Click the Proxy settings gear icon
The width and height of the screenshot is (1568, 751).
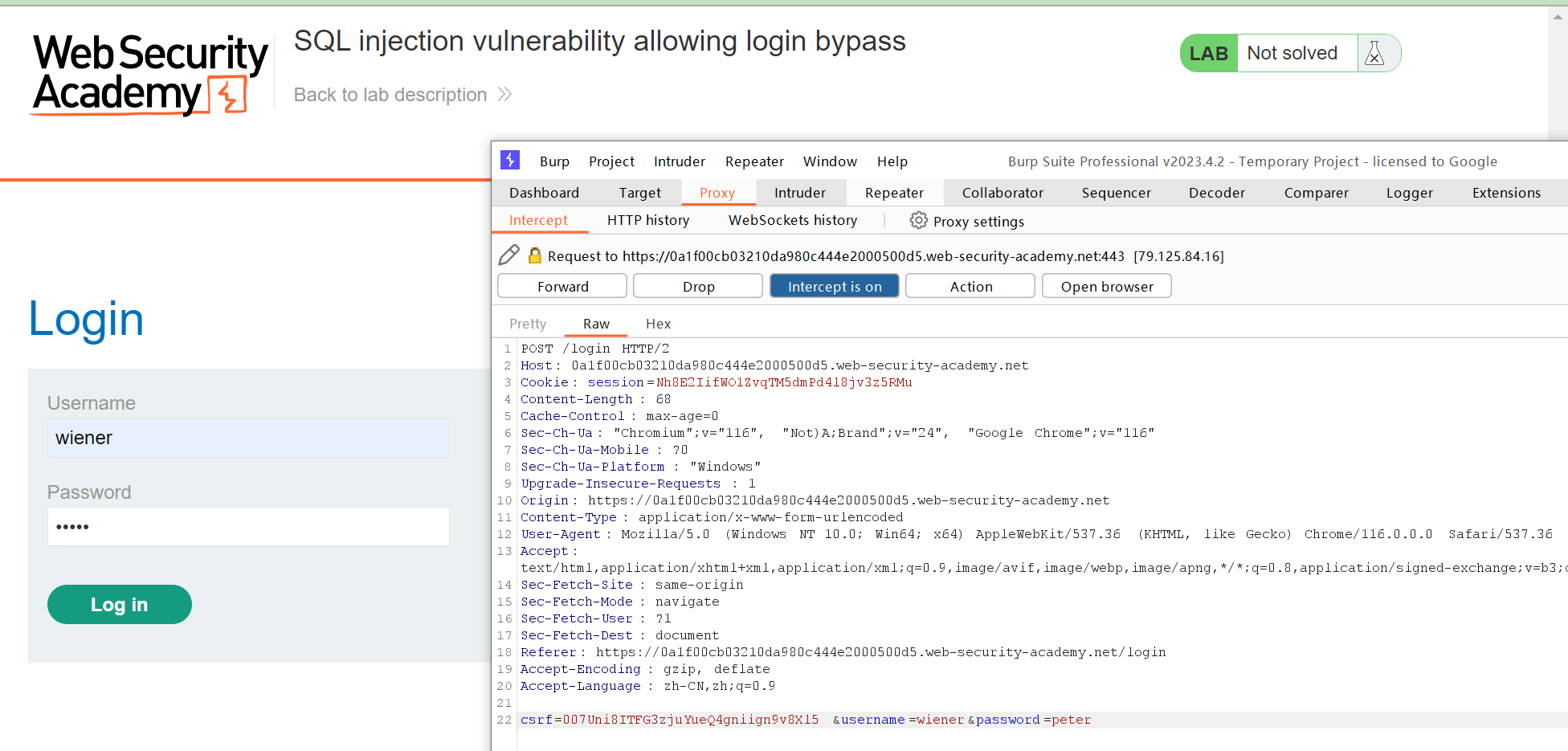pyautogui.click(x=918, y=220)
